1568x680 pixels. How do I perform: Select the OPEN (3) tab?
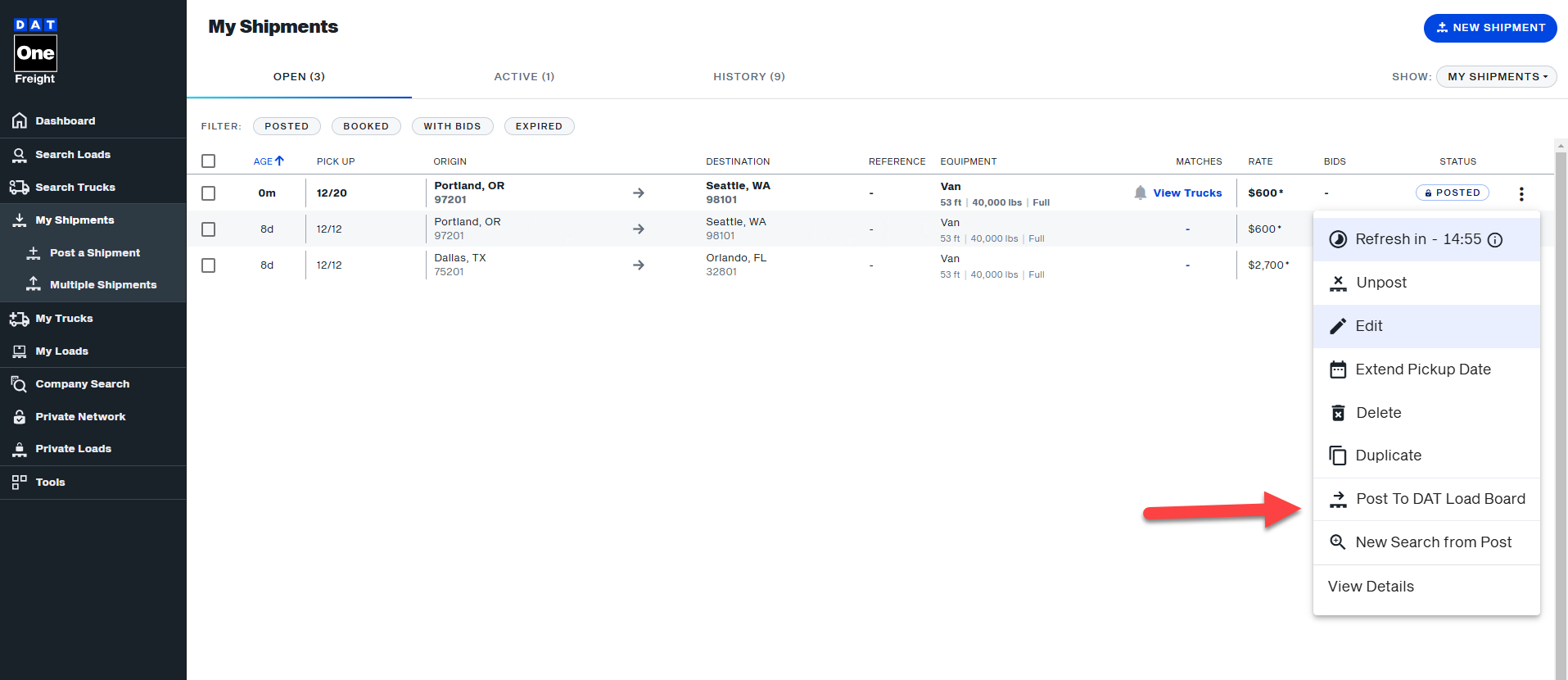click(299, 77)
